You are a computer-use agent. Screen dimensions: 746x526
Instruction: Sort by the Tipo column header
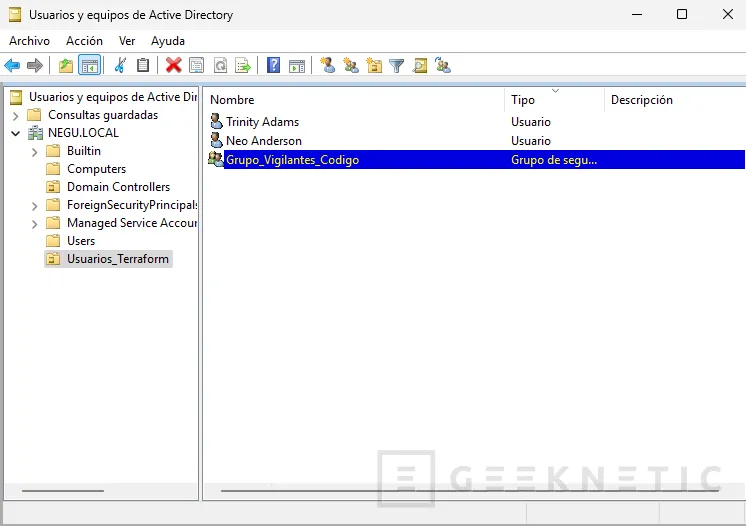coord(555,100)
